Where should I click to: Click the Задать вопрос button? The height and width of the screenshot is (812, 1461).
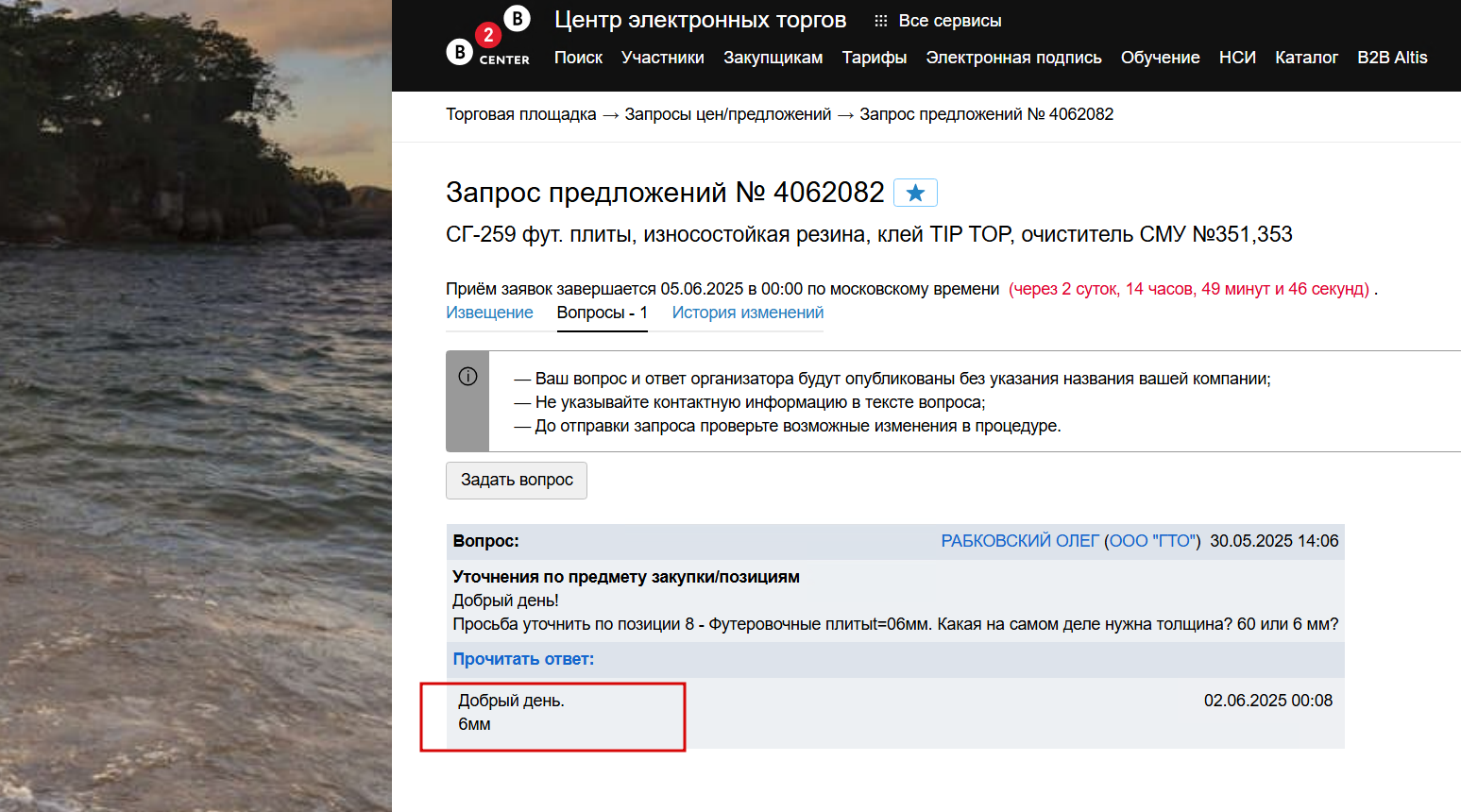517,480
